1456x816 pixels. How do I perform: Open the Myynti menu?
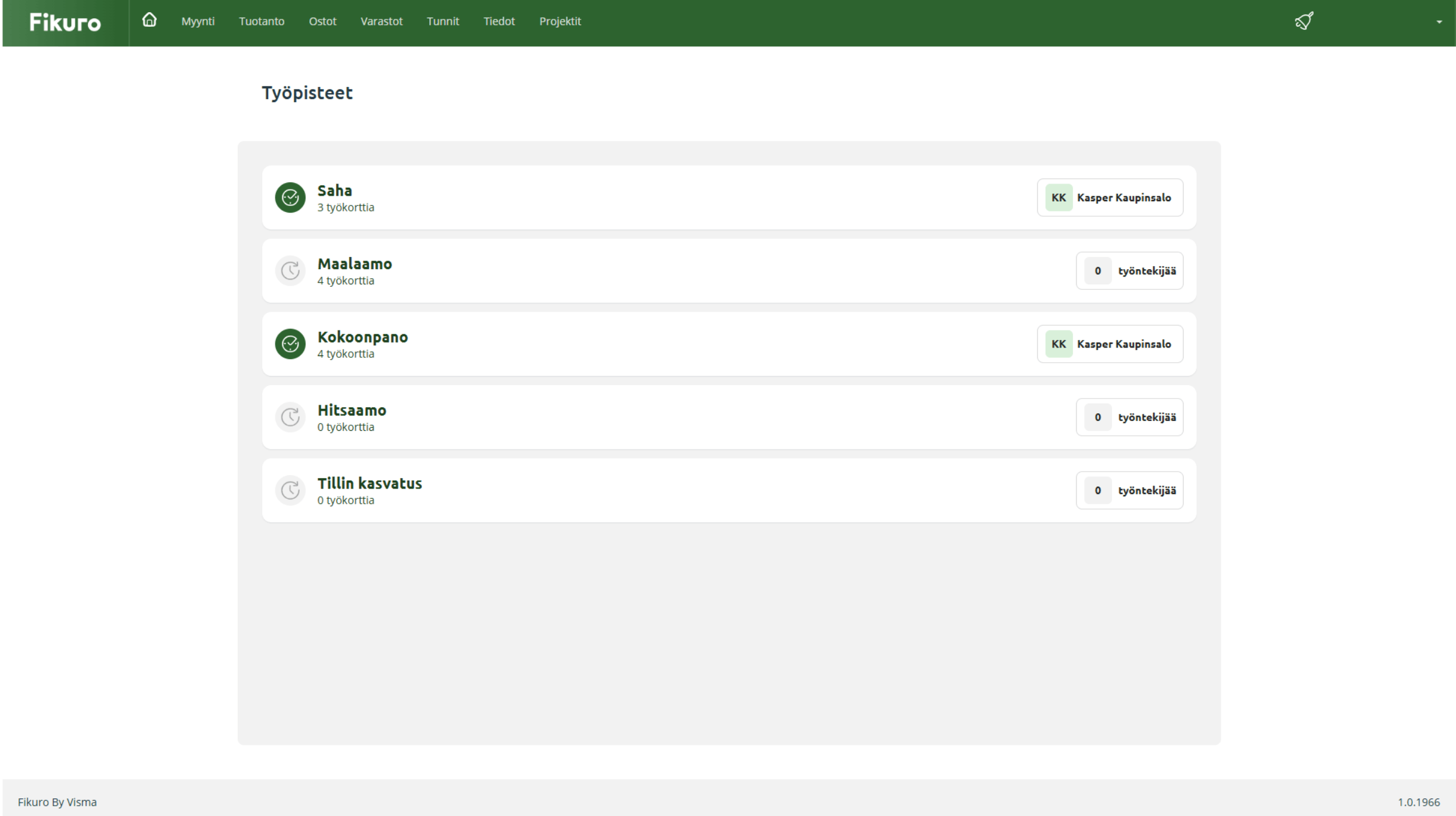click(198, 21)
